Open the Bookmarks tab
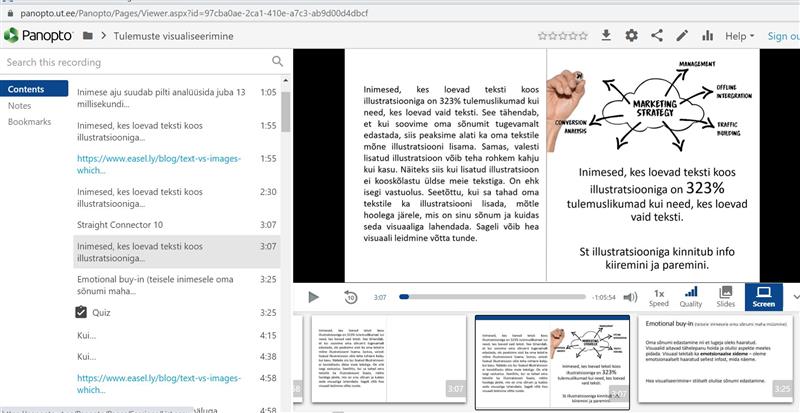 coord(29,121)
